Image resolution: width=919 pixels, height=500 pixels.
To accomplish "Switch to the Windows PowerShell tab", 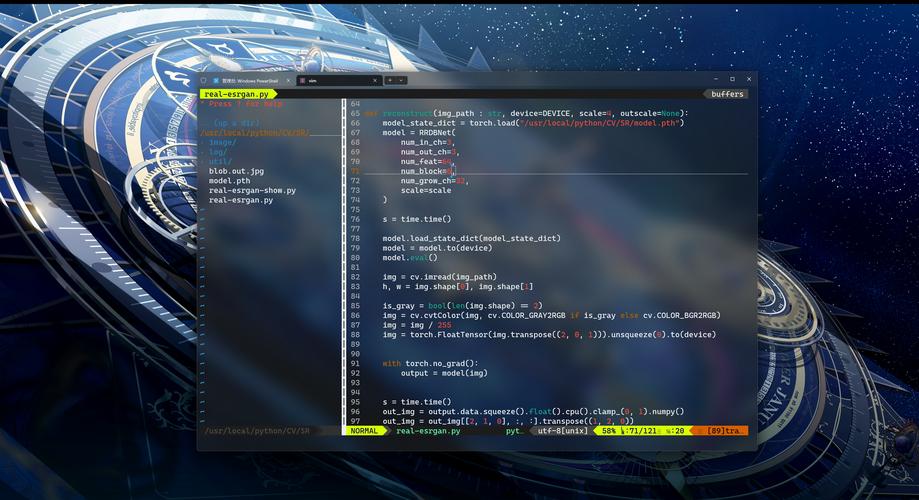I will pyautogui.click(x=251, y=80).
